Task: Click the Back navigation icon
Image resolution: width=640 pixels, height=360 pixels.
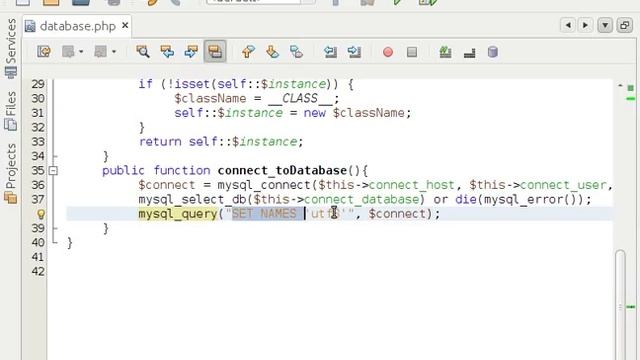Action: 68,52
